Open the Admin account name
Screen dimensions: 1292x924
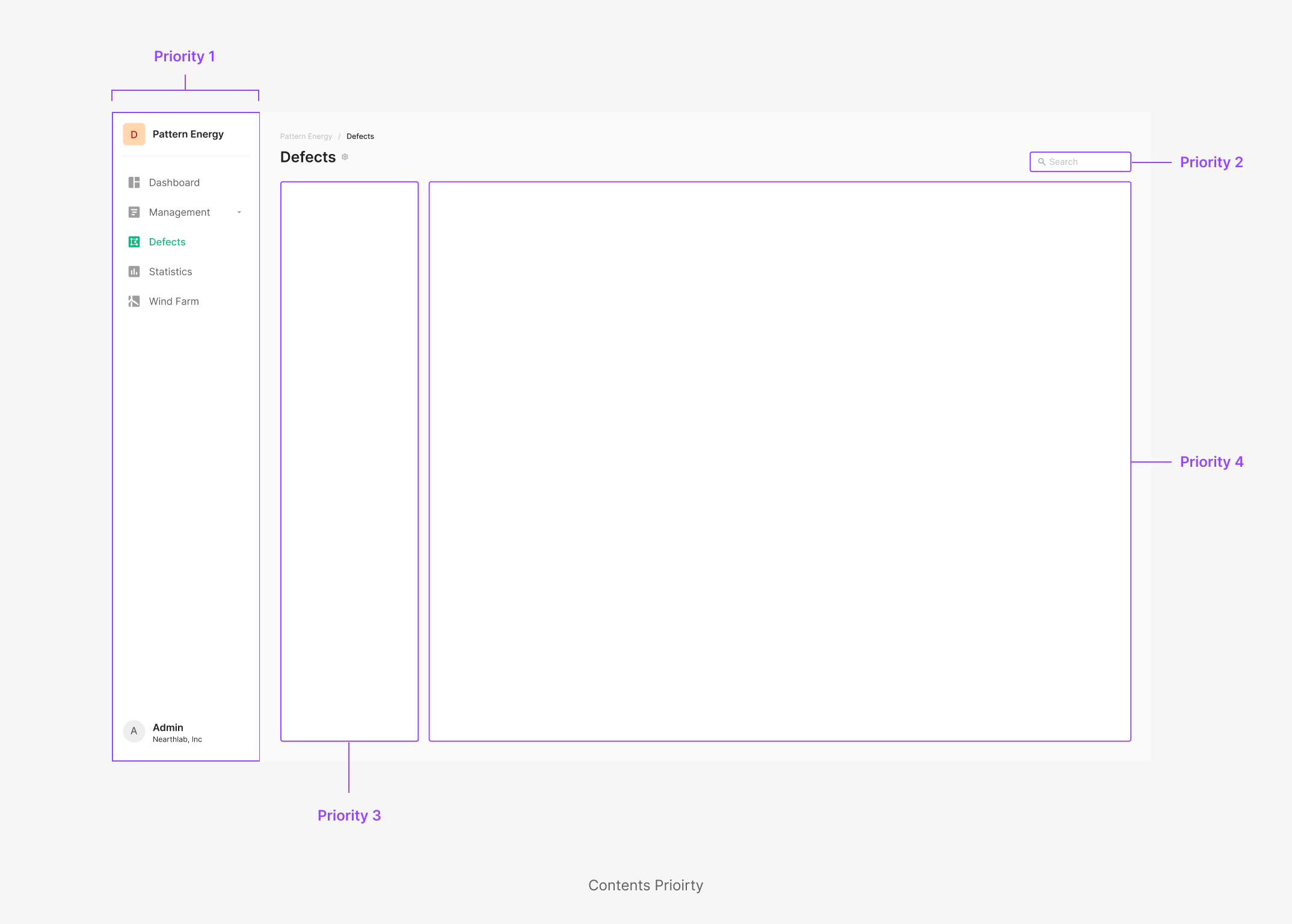pos(168,727)
